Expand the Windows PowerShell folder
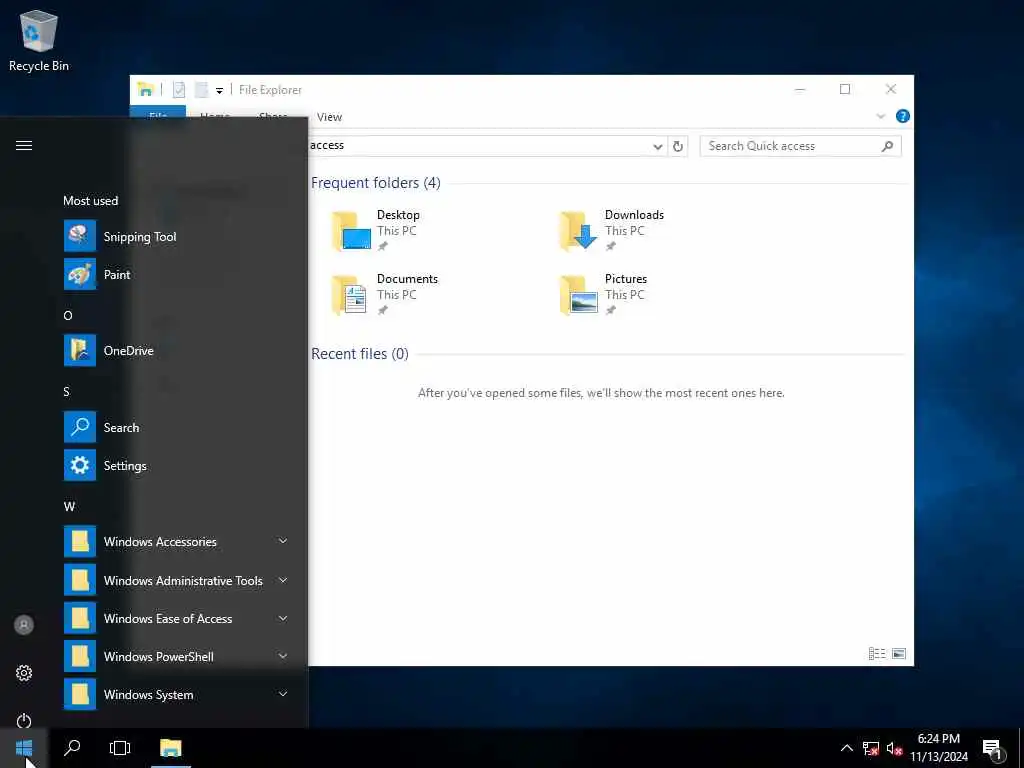Screen dimensions: 1024x768 pos(176,656)
